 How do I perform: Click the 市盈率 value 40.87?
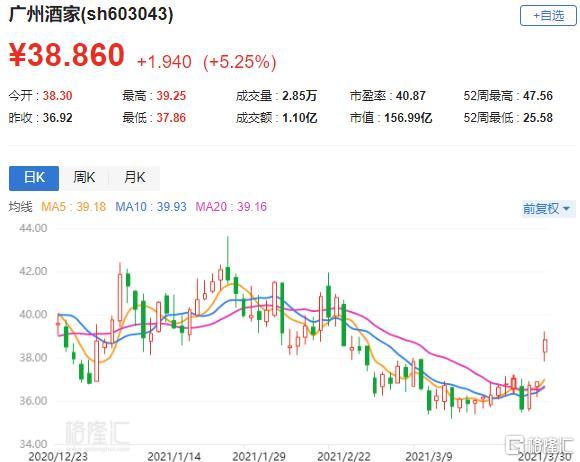411,96
